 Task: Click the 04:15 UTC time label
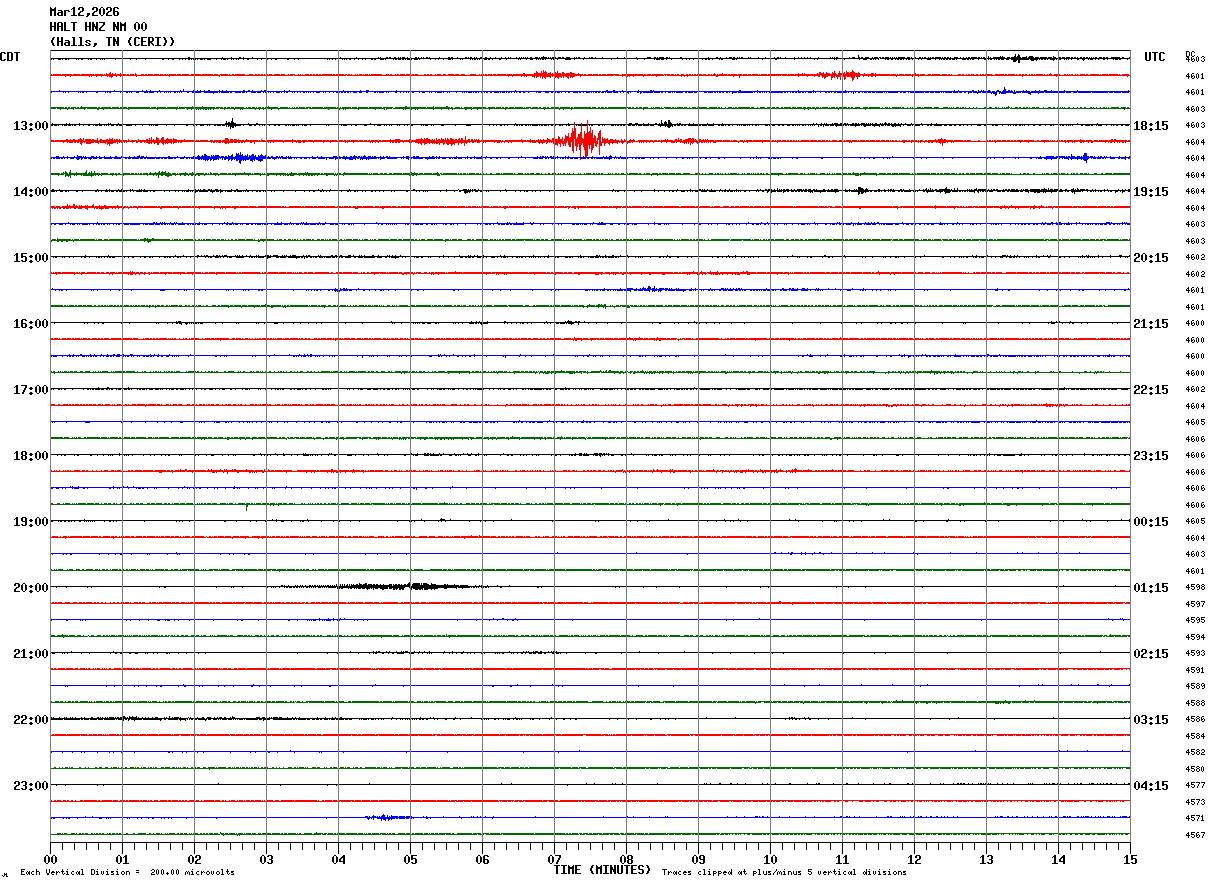pyautogui.click(x=1151, y=786)
